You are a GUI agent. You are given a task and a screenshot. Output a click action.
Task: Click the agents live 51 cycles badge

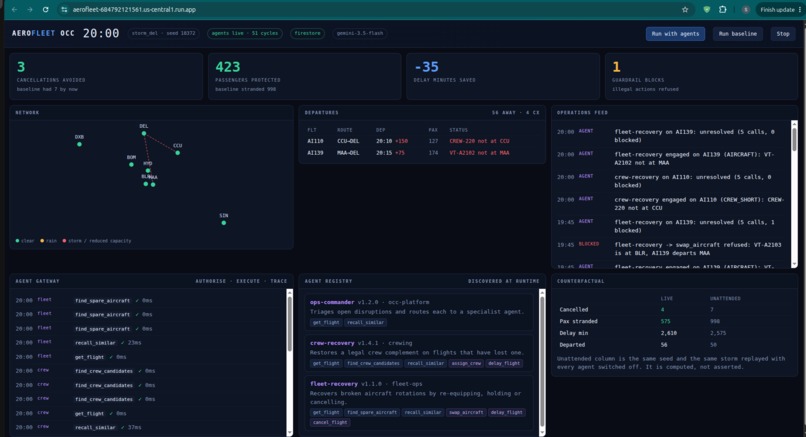pyautogui.click(x=245, y=33)
